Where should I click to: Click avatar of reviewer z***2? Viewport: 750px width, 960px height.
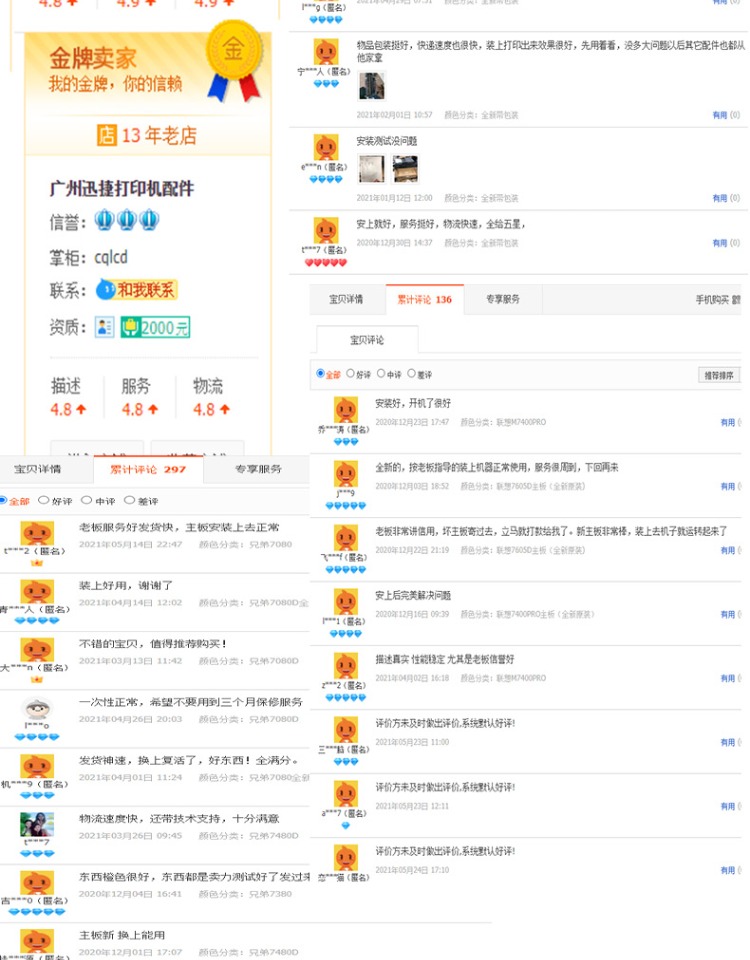pyautogui.click(x=345, y=666)
